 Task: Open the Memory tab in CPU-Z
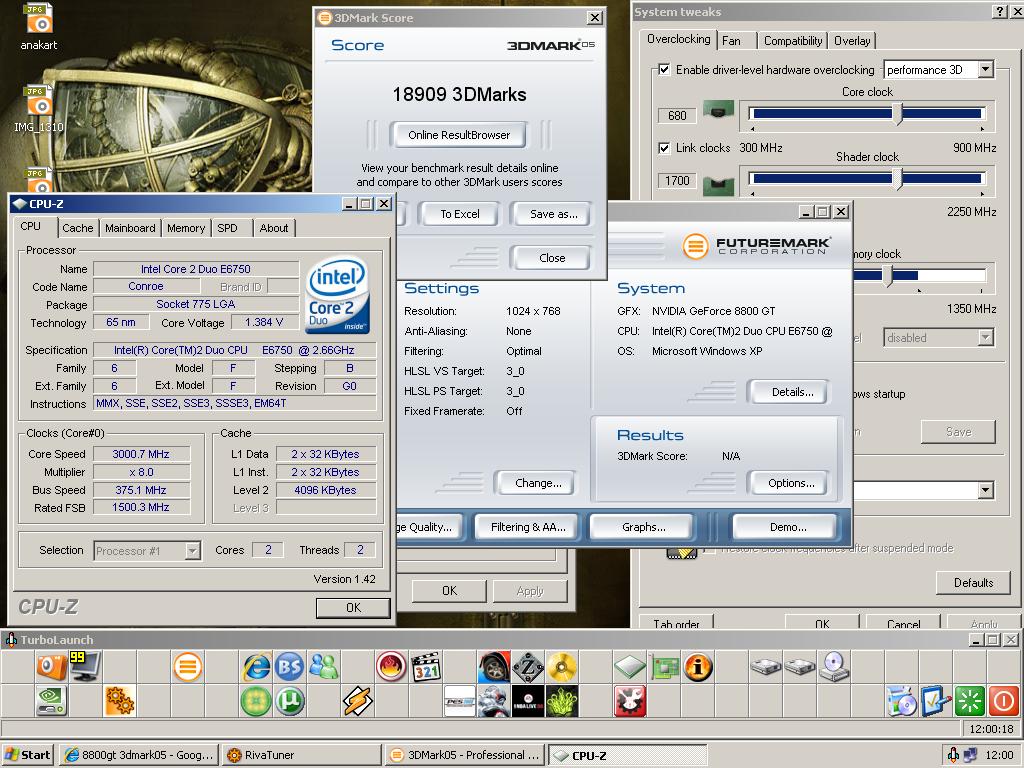[186, 228]
